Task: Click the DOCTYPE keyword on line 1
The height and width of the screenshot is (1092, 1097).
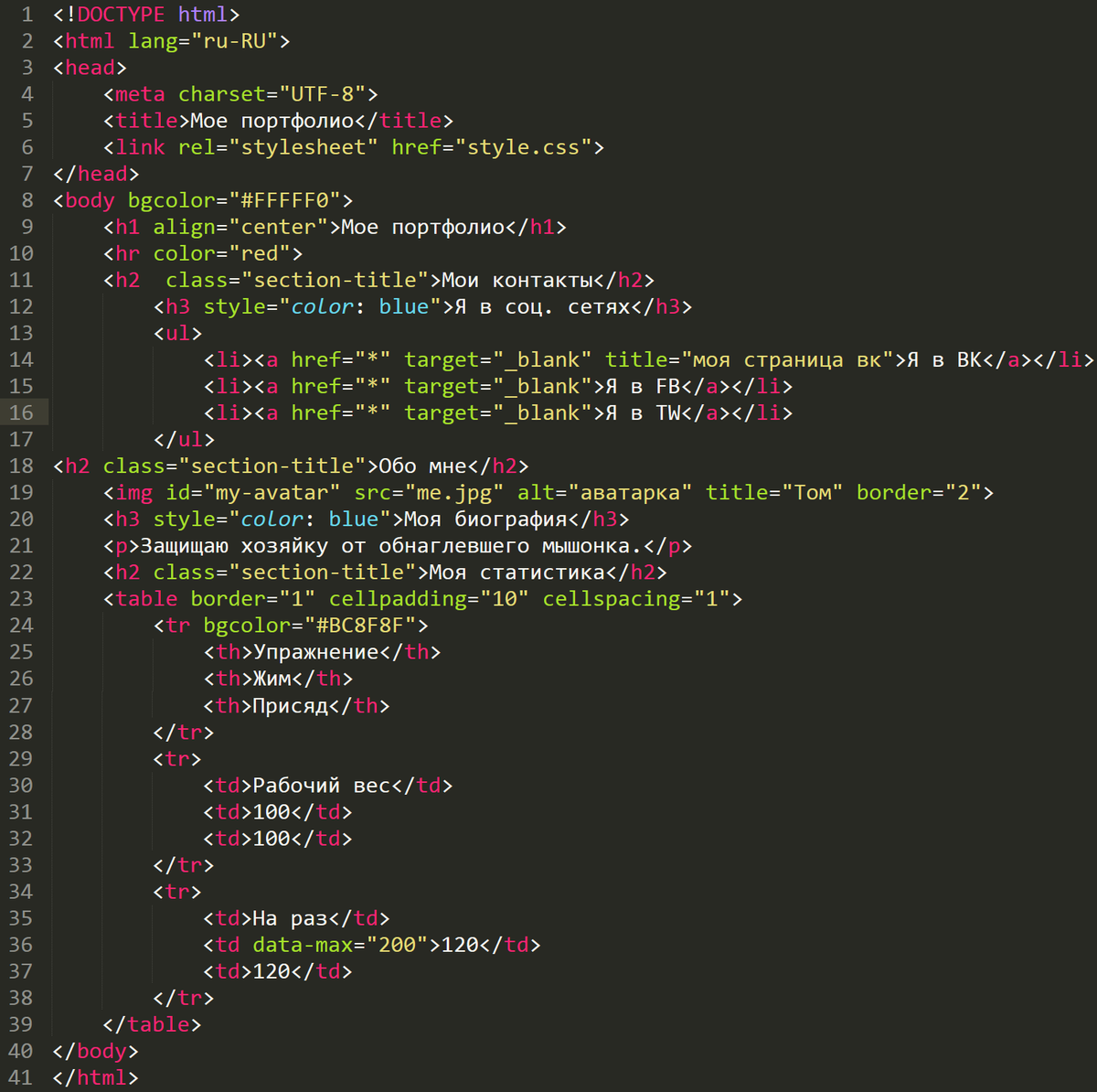Action: 122,15
